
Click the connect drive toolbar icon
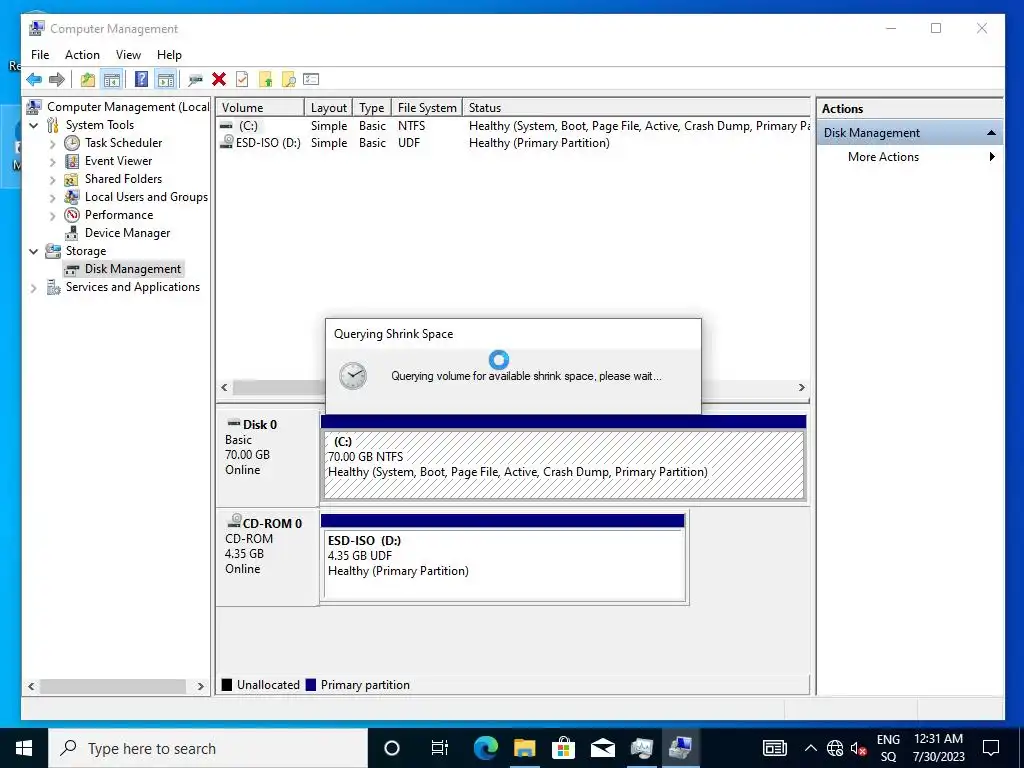(x=195, y=80)
